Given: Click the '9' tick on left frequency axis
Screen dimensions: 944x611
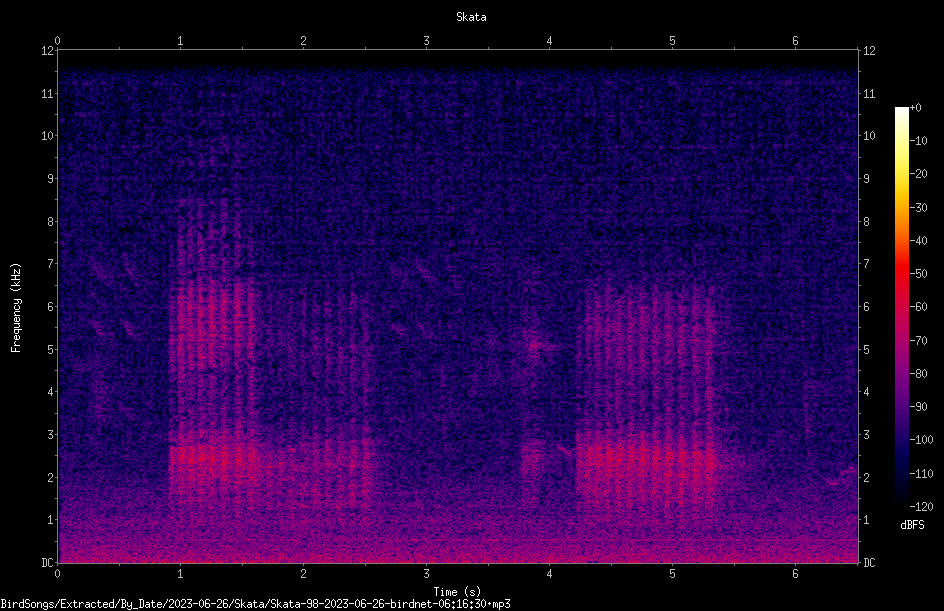Looking at the screenshot, I should click(x=51, y=179).
